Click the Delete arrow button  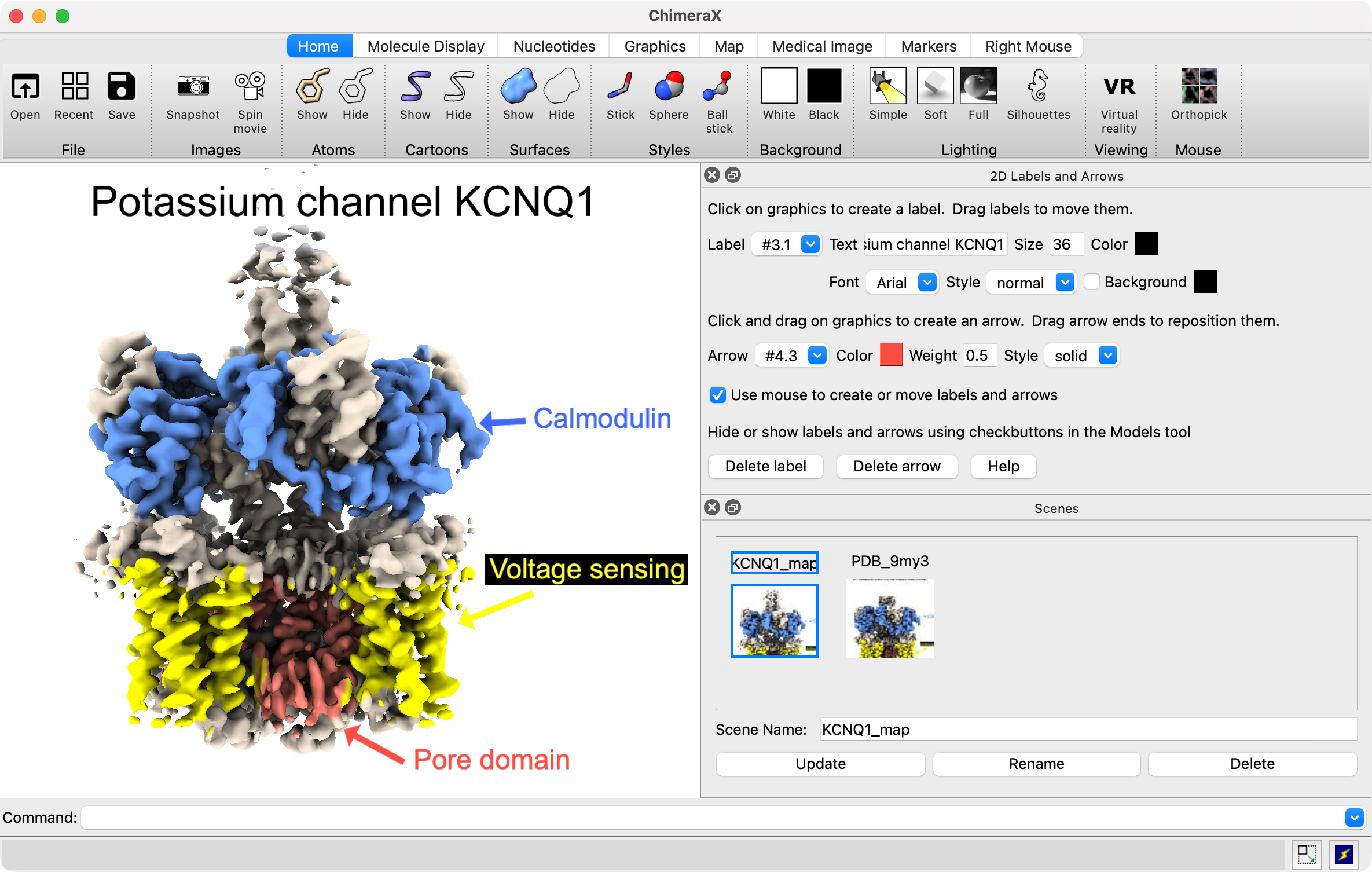pos(896,467)
